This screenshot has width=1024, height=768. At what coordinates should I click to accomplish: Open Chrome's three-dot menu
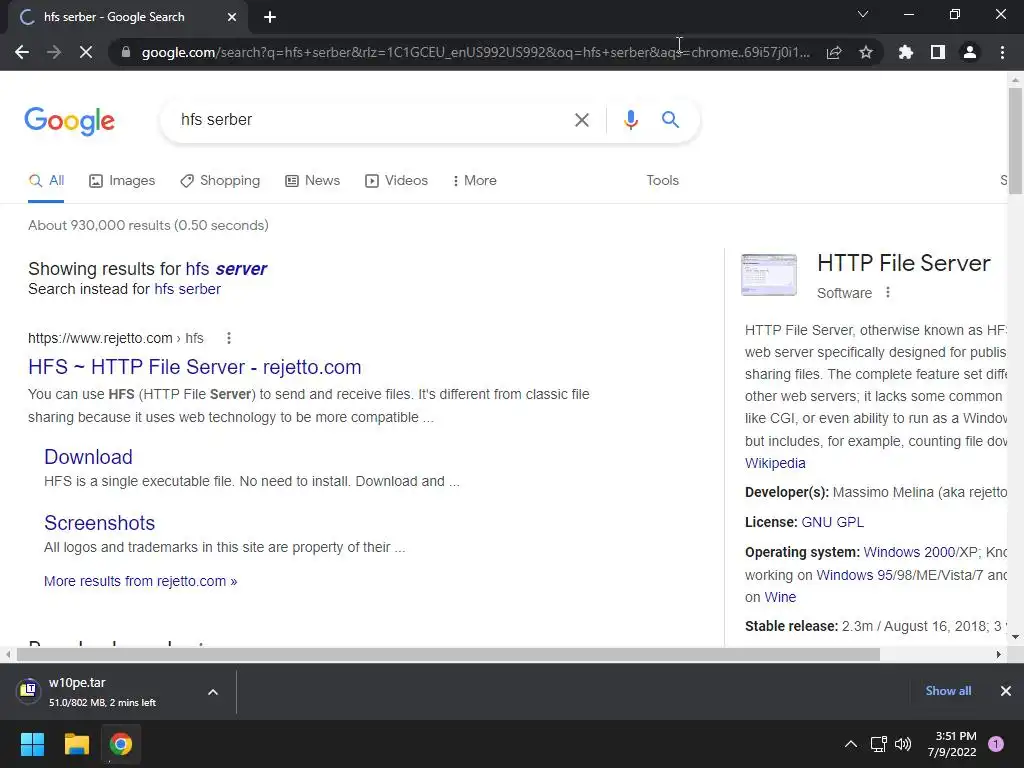coord(1002,52)
